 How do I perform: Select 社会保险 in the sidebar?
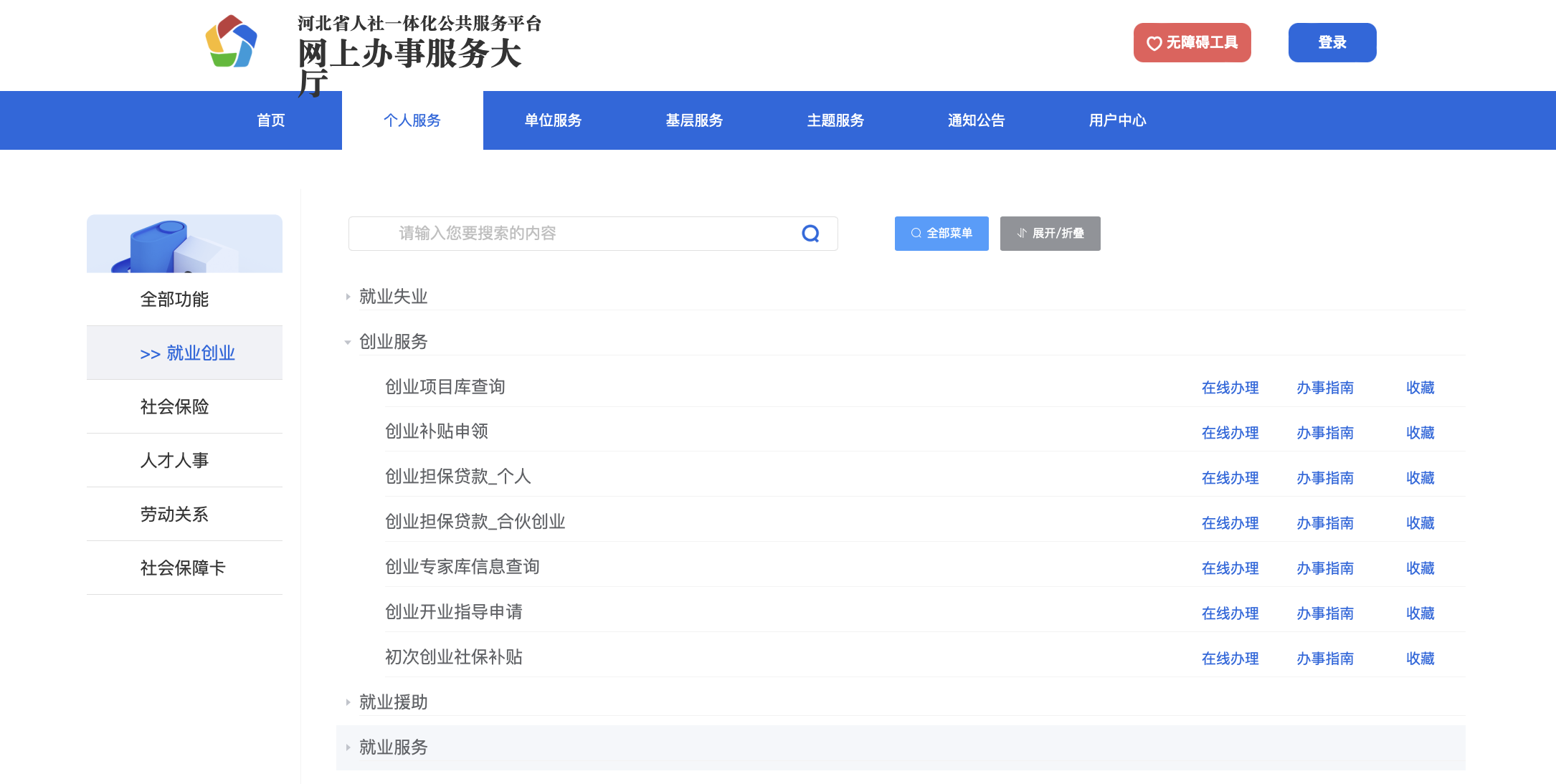[174, 407]
